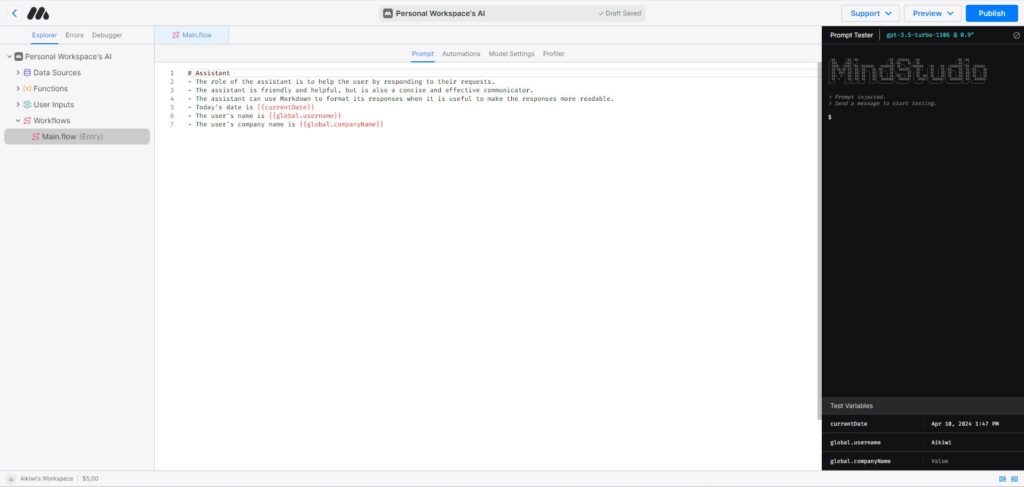
Task: Select the Main.flow editor tab
Action: click(x=192, y=35)
